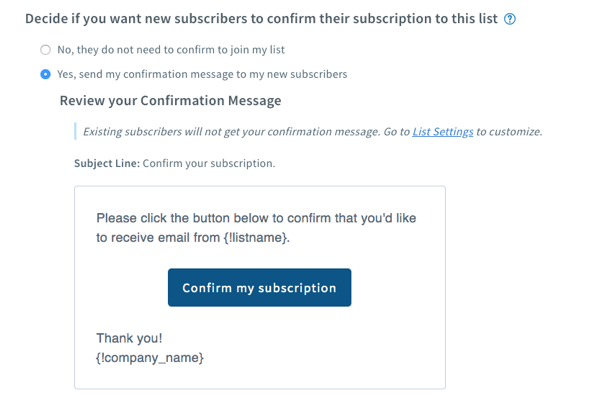
Task: Click the 'Yes, send my confirmation message' label text
Action: tap(201, 75)
